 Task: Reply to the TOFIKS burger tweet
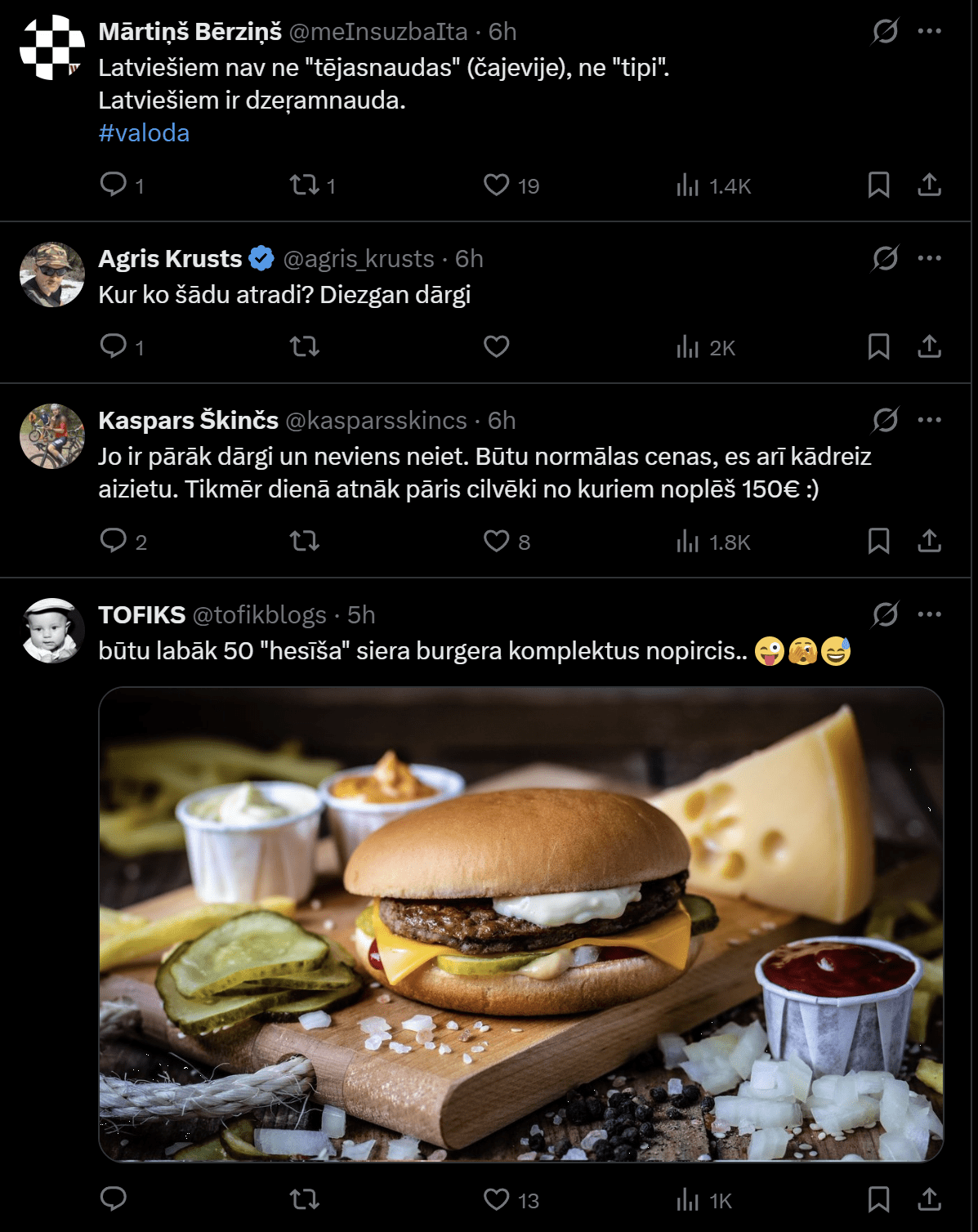113,1199
